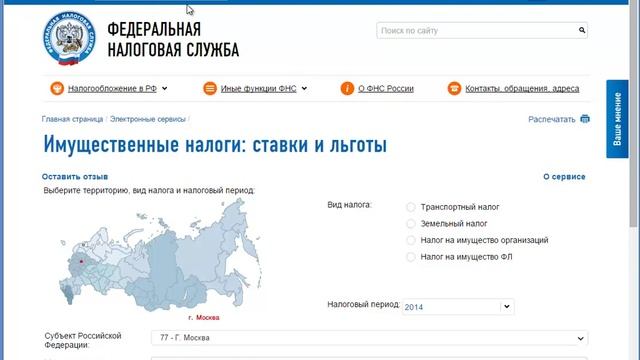Click the Ваше мнение side tab
640x360 pixels.
[617, 119]
